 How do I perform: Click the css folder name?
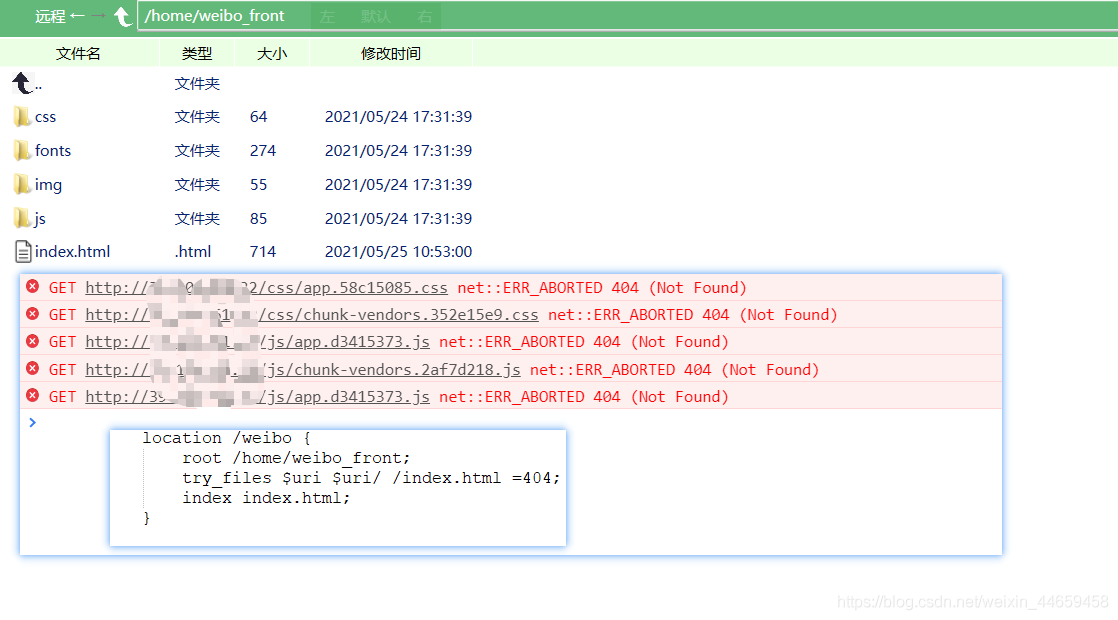pos(45,117)
